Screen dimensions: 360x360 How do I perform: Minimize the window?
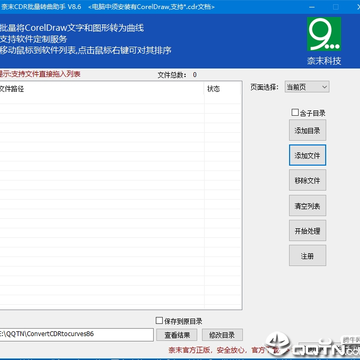coord(311,7)
